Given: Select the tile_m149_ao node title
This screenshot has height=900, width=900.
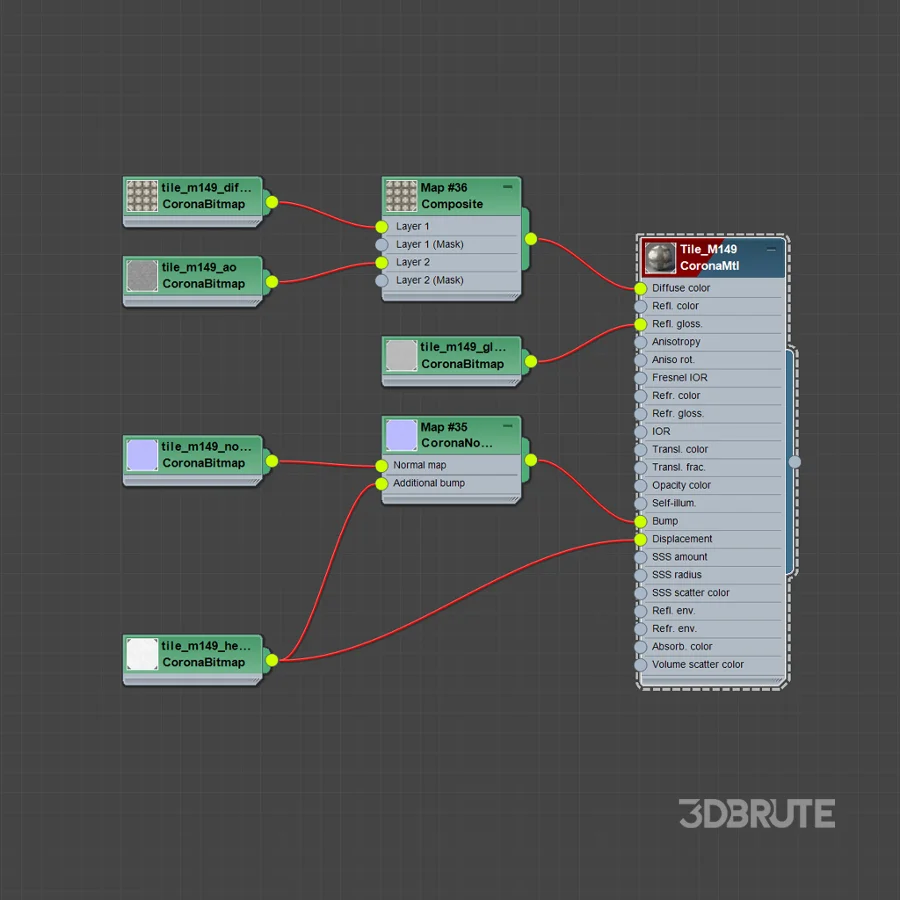Looking at the screenshot, I should tap(199, 267).
